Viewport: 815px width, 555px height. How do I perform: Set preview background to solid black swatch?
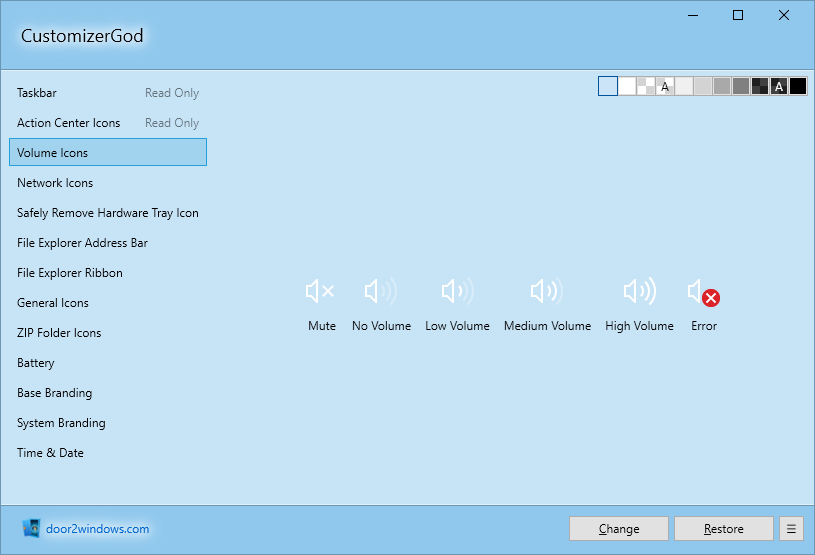click(798, 86)
